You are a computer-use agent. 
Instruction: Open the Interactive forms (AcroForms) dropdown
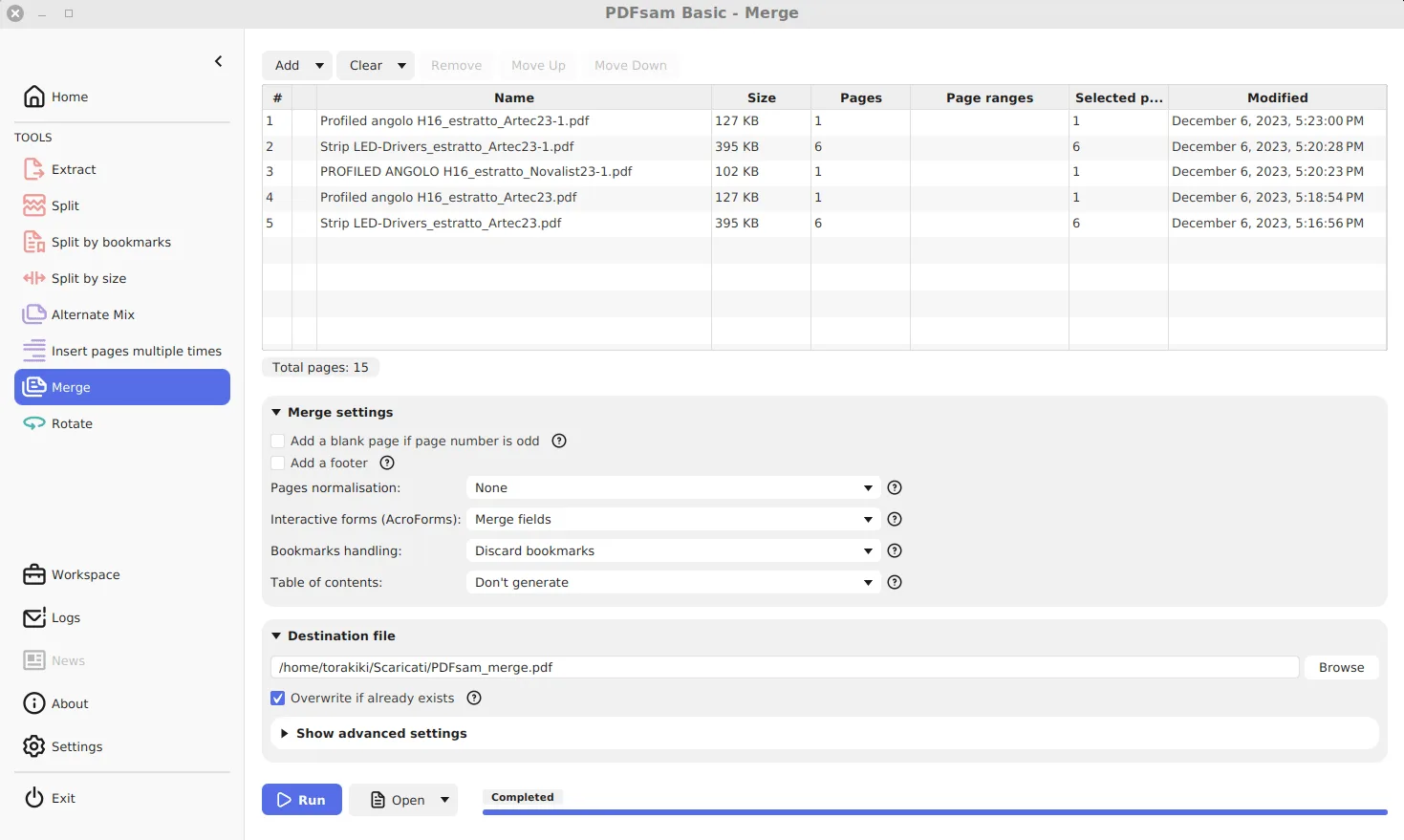click(673, 519)
